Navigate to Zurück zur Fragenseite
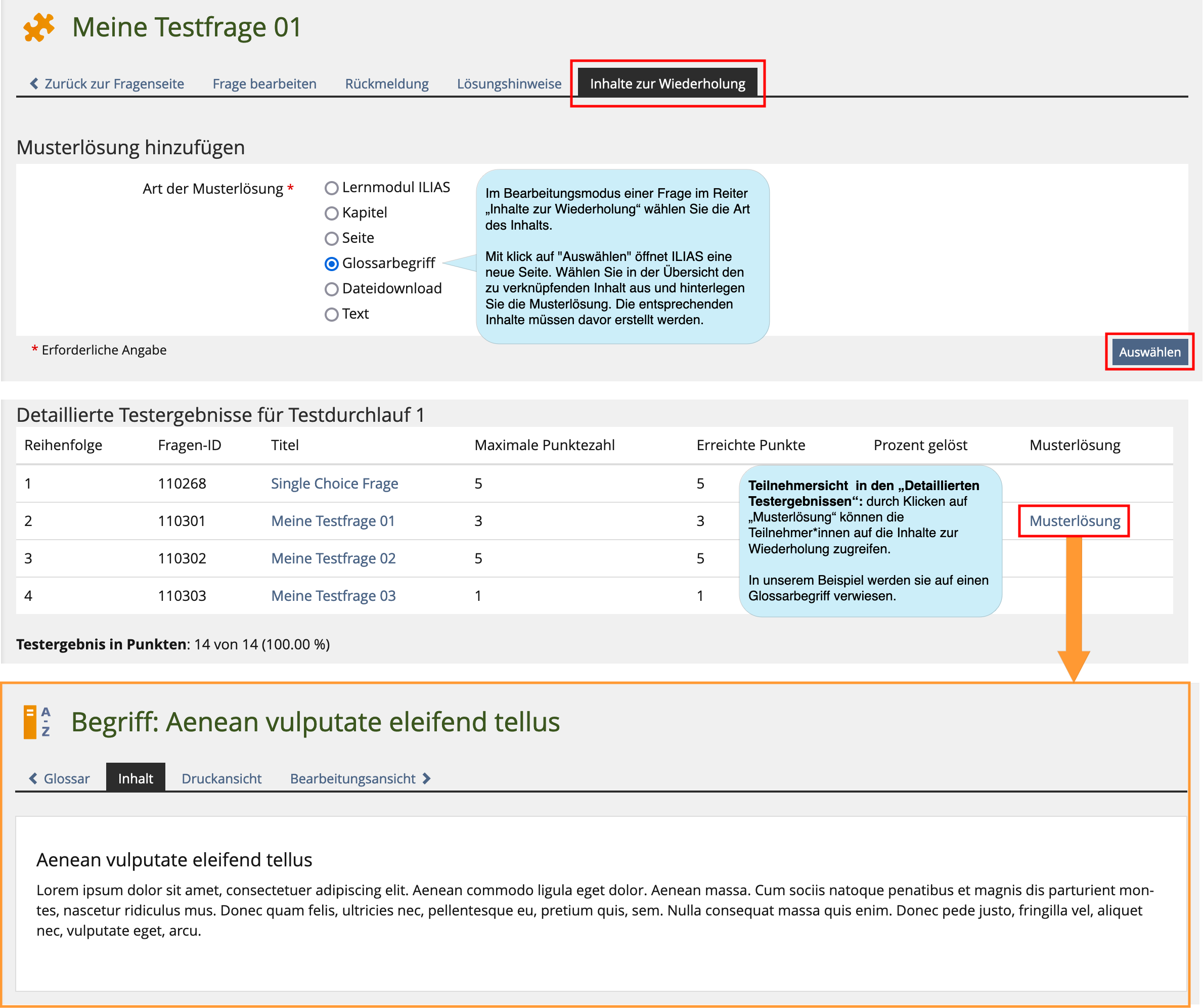The image size is (1203, 1008). point(113,83)
